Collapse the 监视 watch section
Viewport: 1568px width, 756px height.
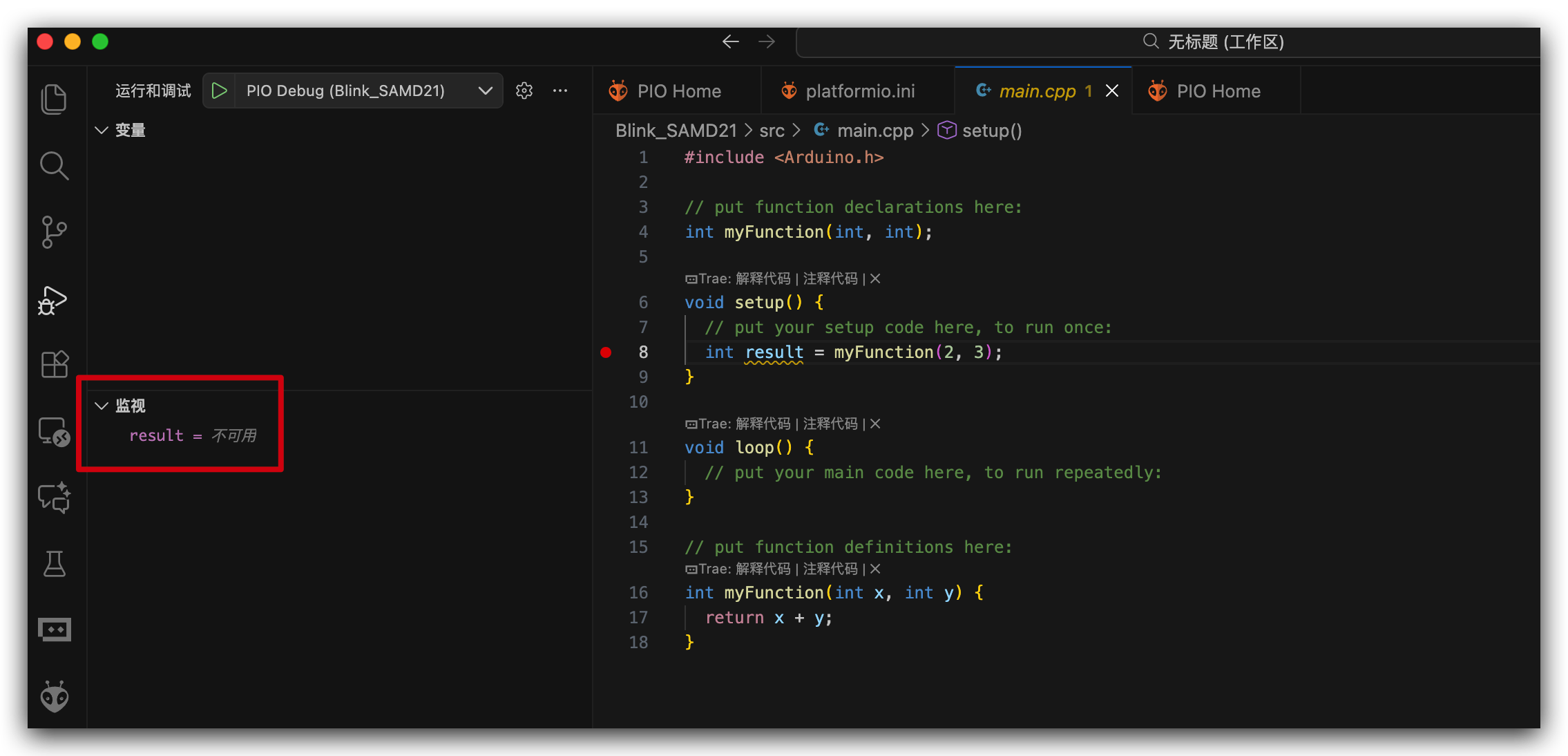(x=102, y=406)
